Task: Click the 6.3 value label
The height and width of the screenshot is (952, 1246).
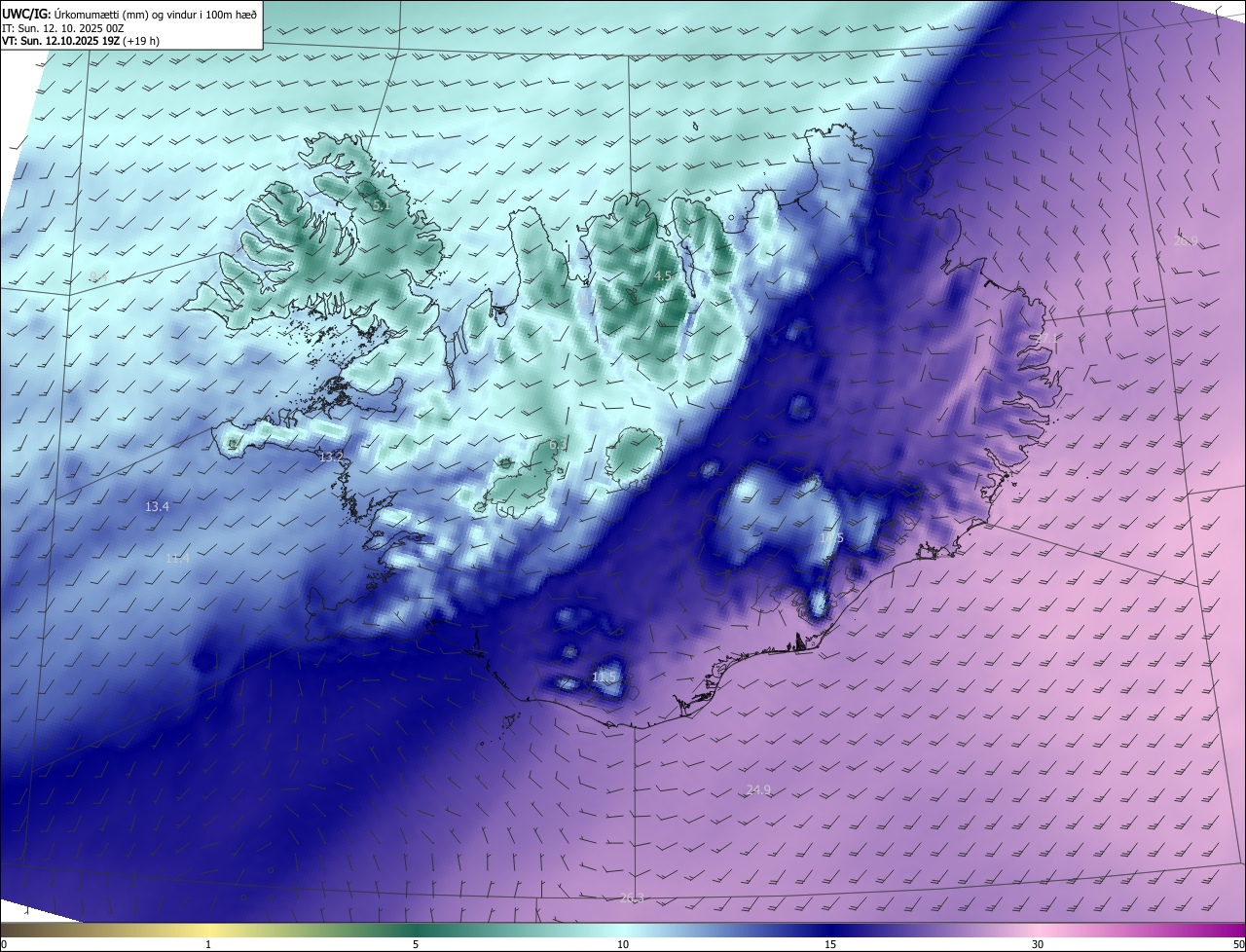Action: 558,445
